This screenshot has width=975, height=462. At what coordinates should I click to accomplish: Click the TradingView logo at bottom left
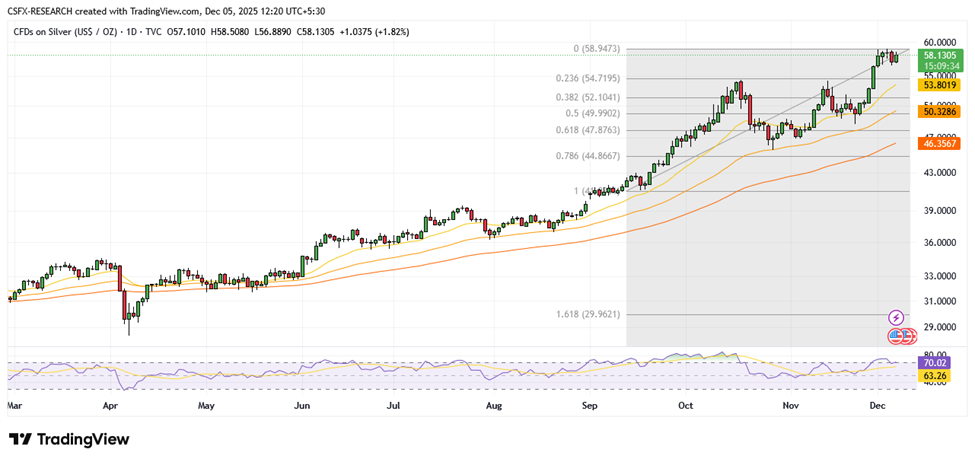click(x=69, y=440)
